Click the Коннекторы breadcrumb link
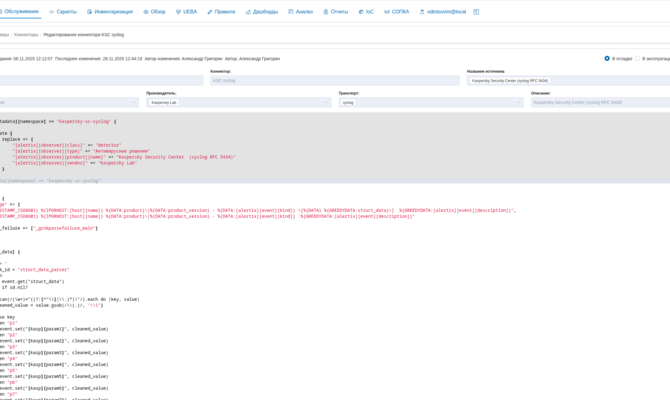The height and width of the screenshot is (400, 670). [26, 35]
